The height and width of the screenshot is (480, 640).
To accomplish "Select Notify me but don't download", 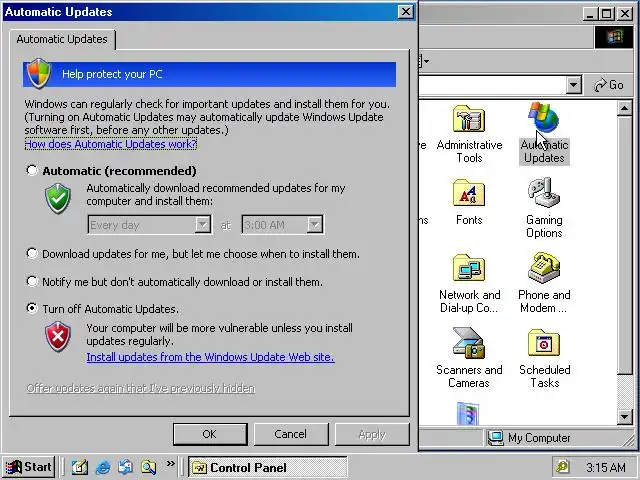I will coord(32,281).
